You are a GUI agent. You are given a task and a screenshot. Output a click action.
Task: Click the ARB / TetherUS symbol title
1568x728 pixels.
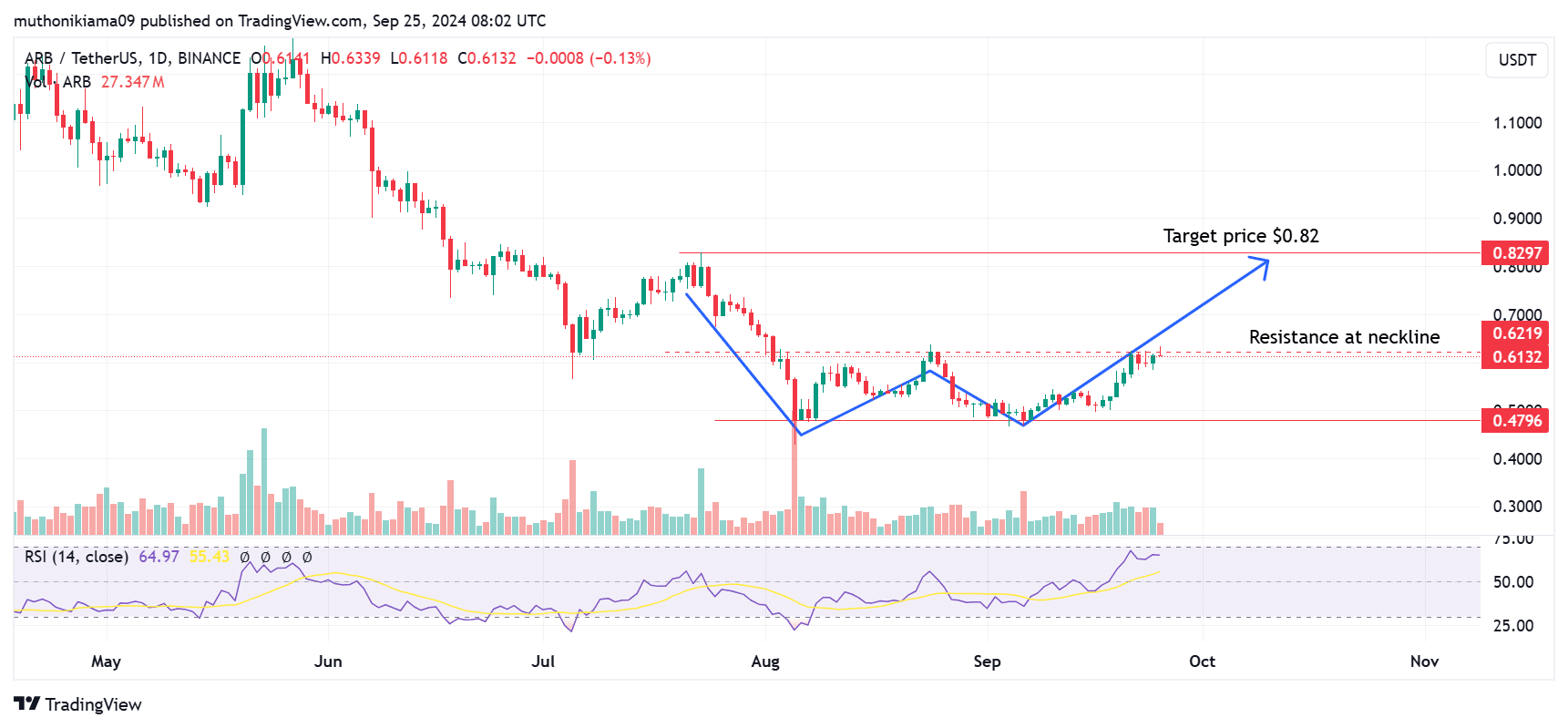pyautogui.click(x=133, y=58)
